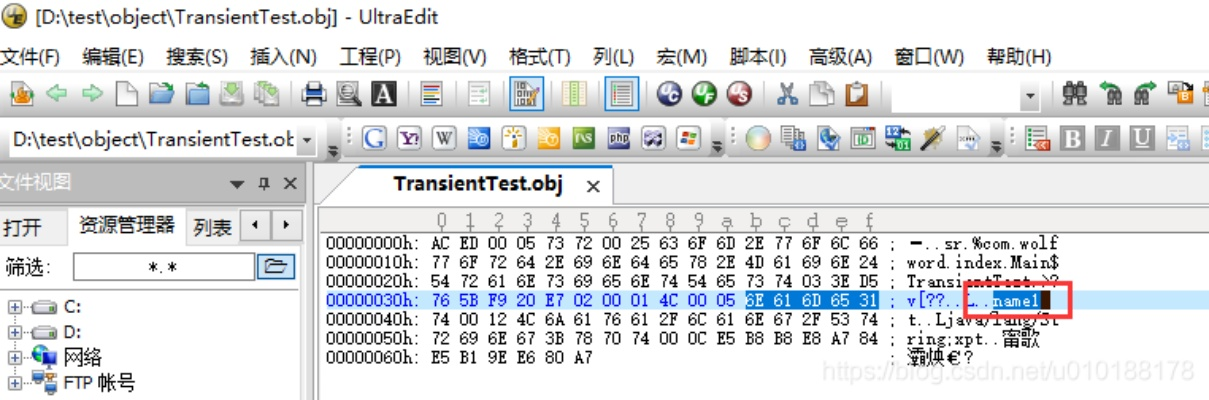
Task: Click the Paste clipboard icon
Action: coord(856,94)
